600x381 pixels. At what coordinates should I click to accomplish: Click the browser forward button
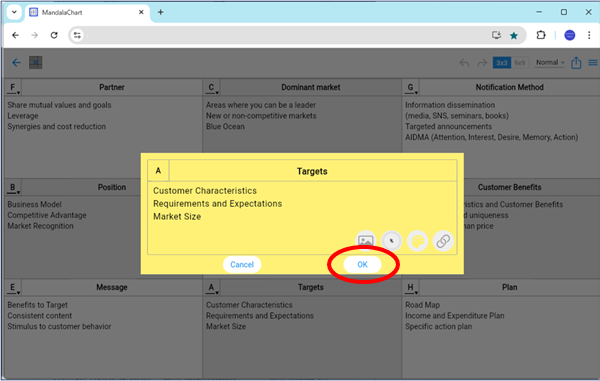point(34,35)
